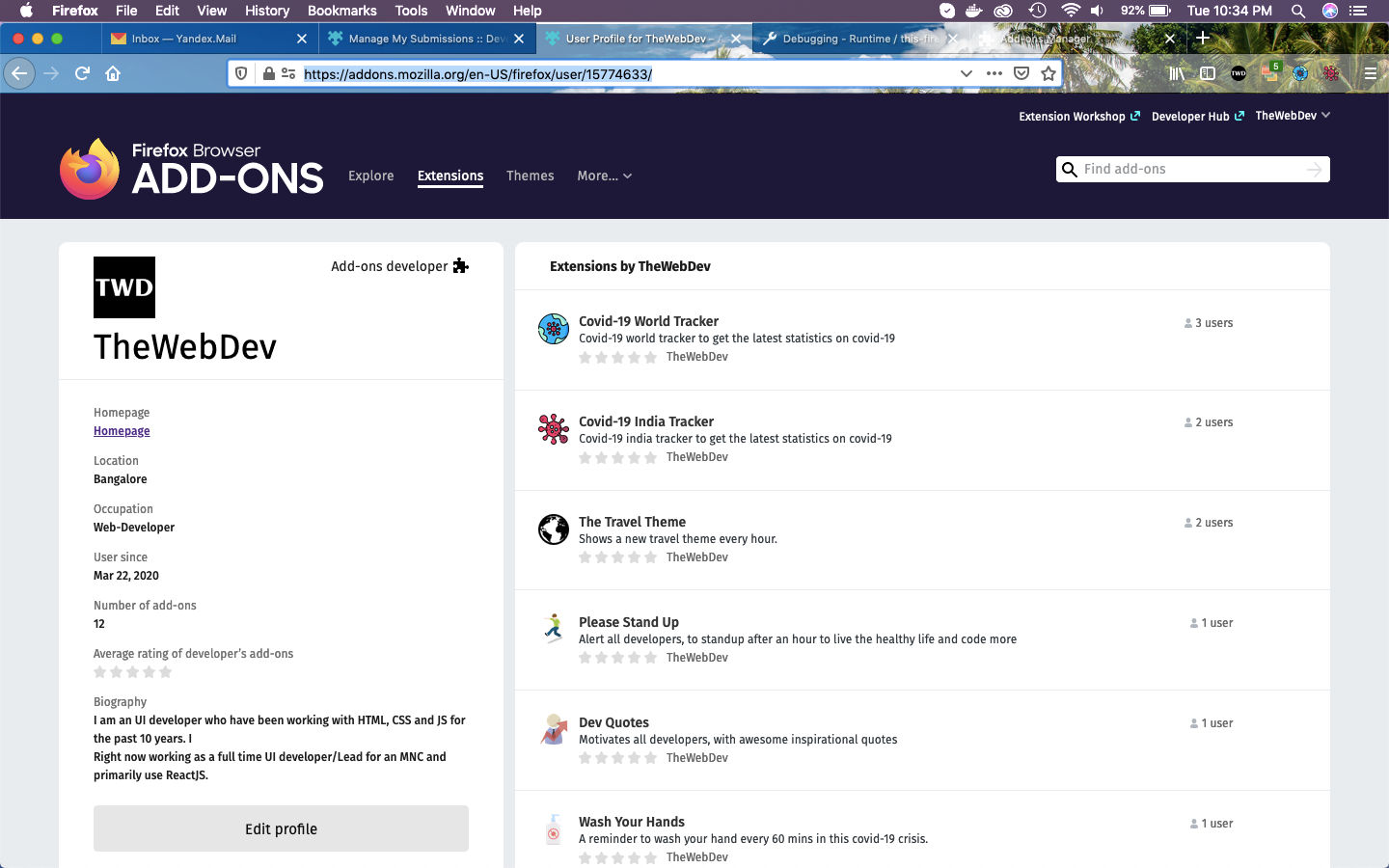Screen dimensions: 1389x868
Task: Click the Wash Your Hands extension icon
Action: (x=554, y=829)
